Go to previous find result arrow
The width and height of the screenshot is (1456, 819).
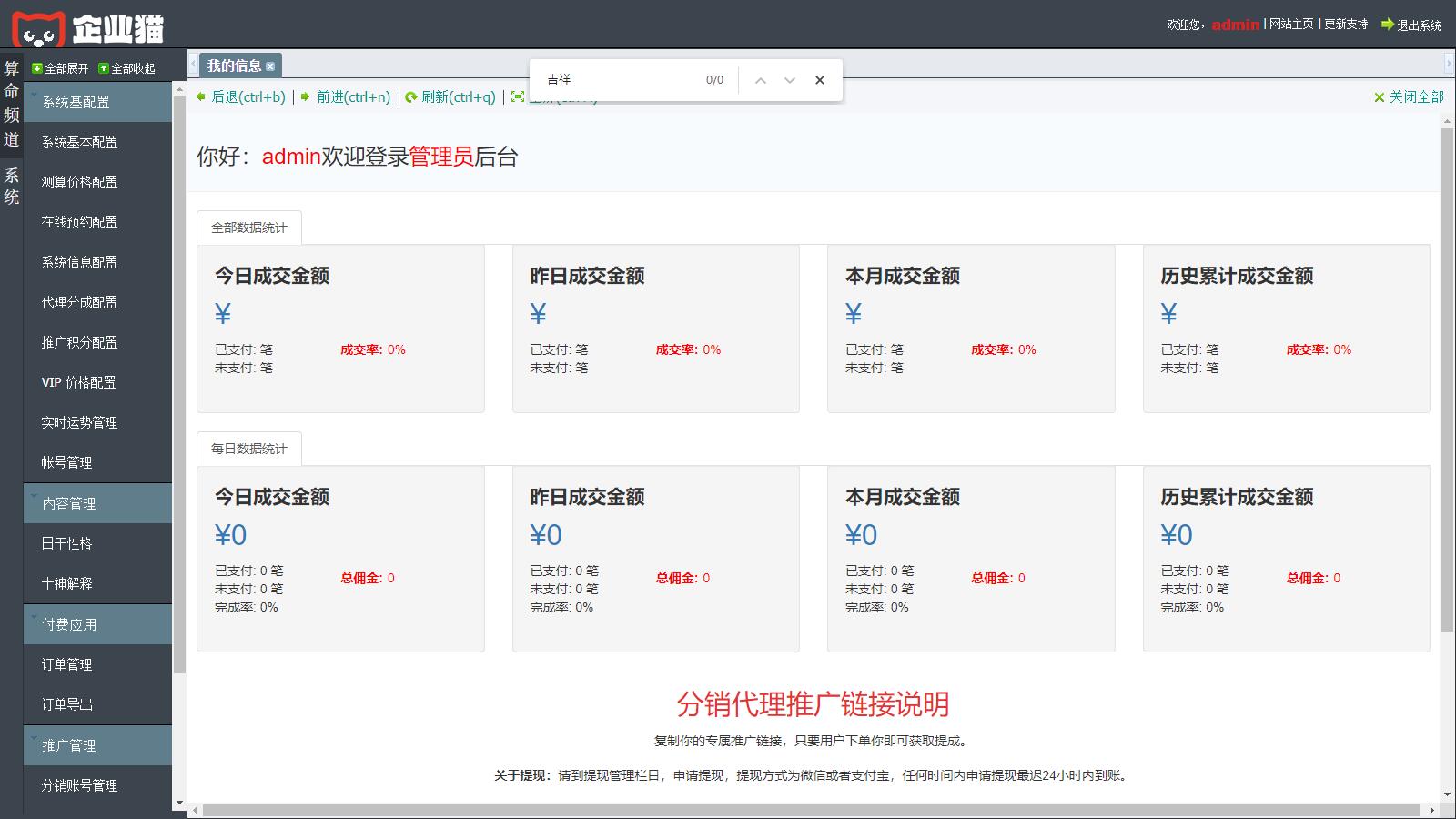761,80
